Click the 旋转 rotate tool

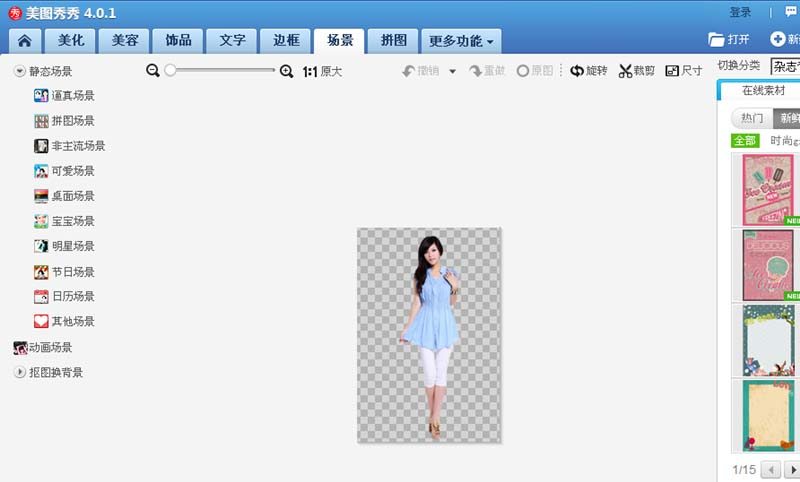coord(589,71)
